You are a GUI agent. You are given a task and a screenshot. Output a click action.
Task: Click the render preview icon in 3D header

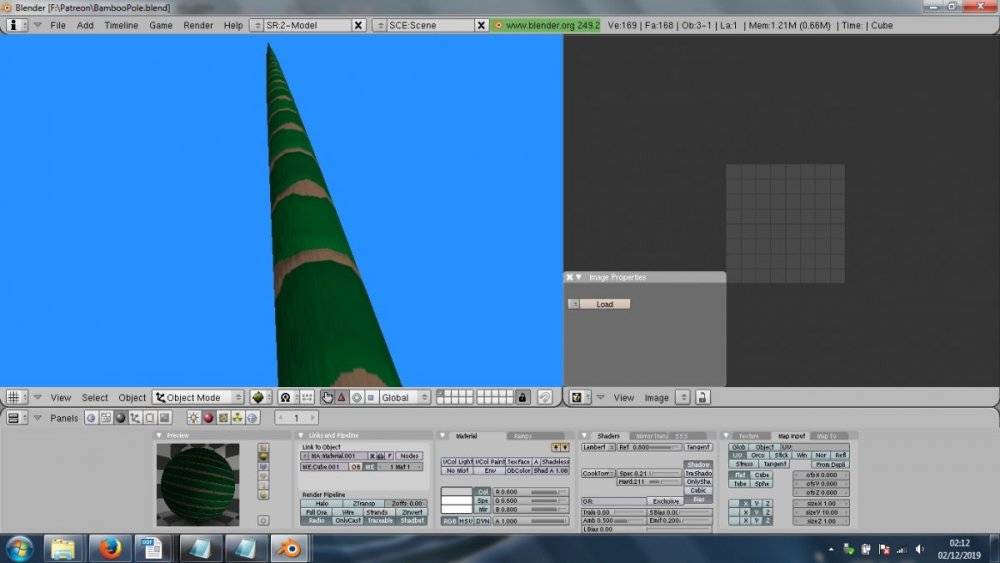click(x=544, y=397)
